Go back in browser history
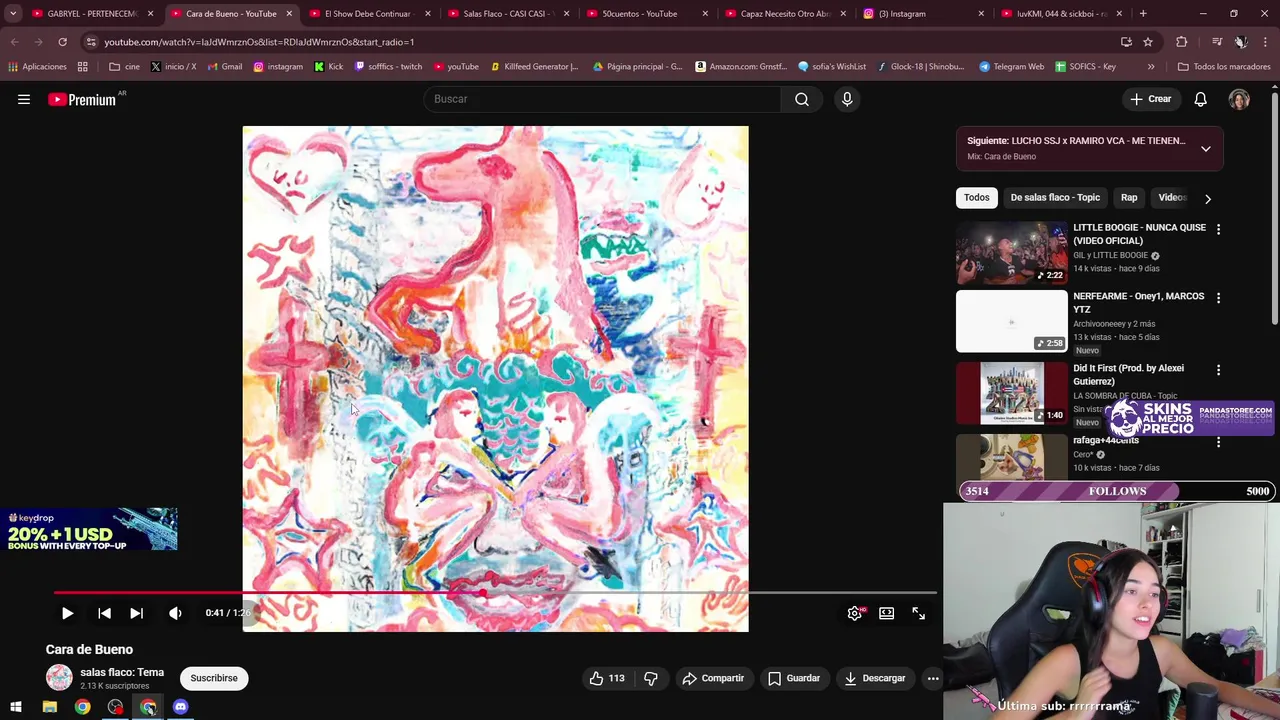 14,42
